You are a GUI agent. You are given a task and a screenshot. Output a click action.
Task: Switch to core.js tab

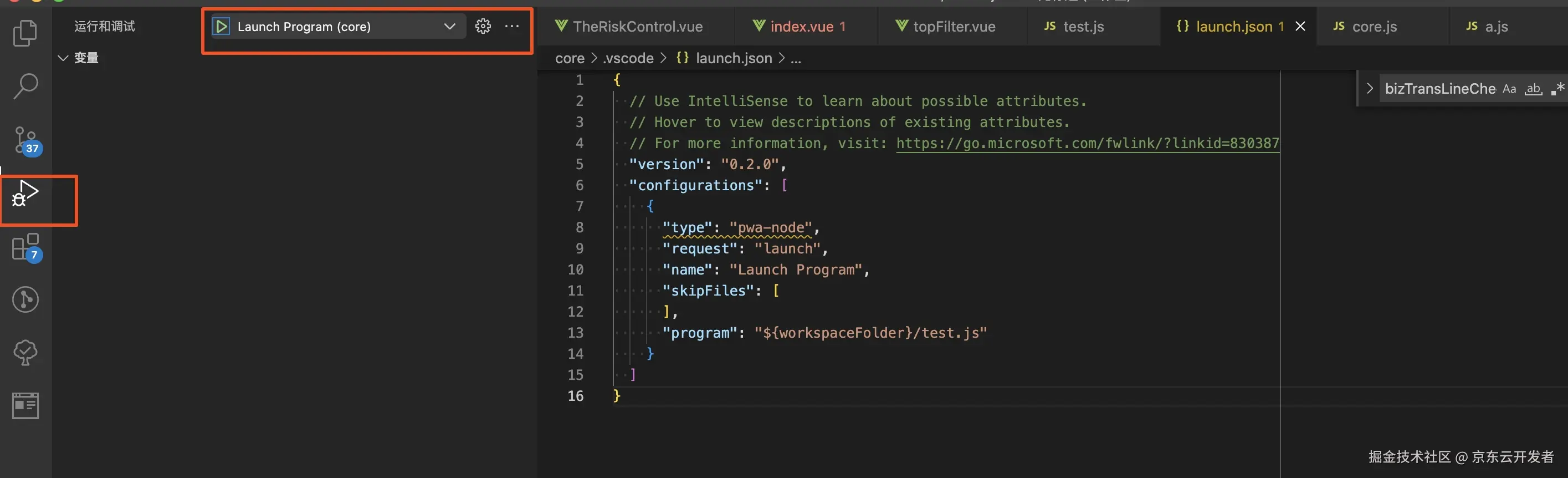[x=1383, y=27]
